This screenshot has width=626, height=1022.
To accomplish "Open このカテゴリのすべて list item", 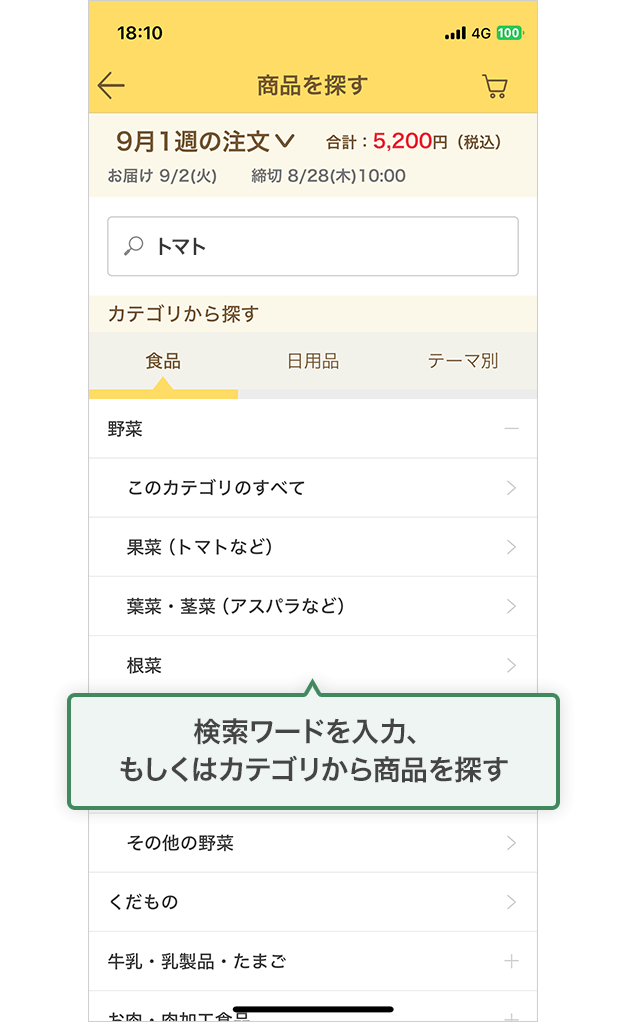I will point(313,488).
